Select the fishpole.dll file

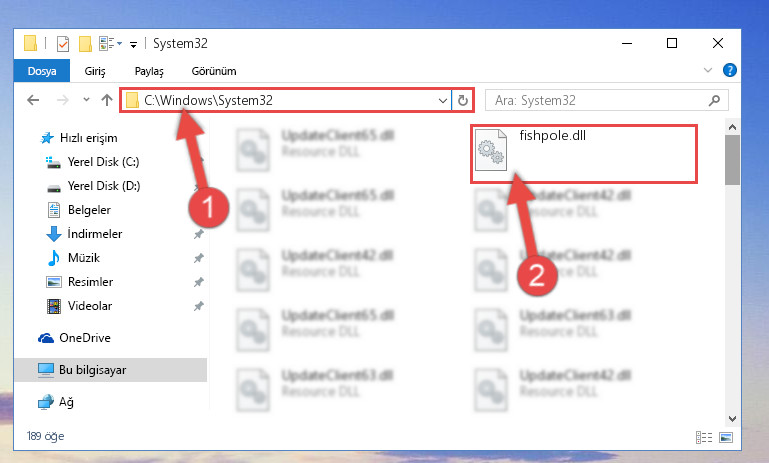584,154
